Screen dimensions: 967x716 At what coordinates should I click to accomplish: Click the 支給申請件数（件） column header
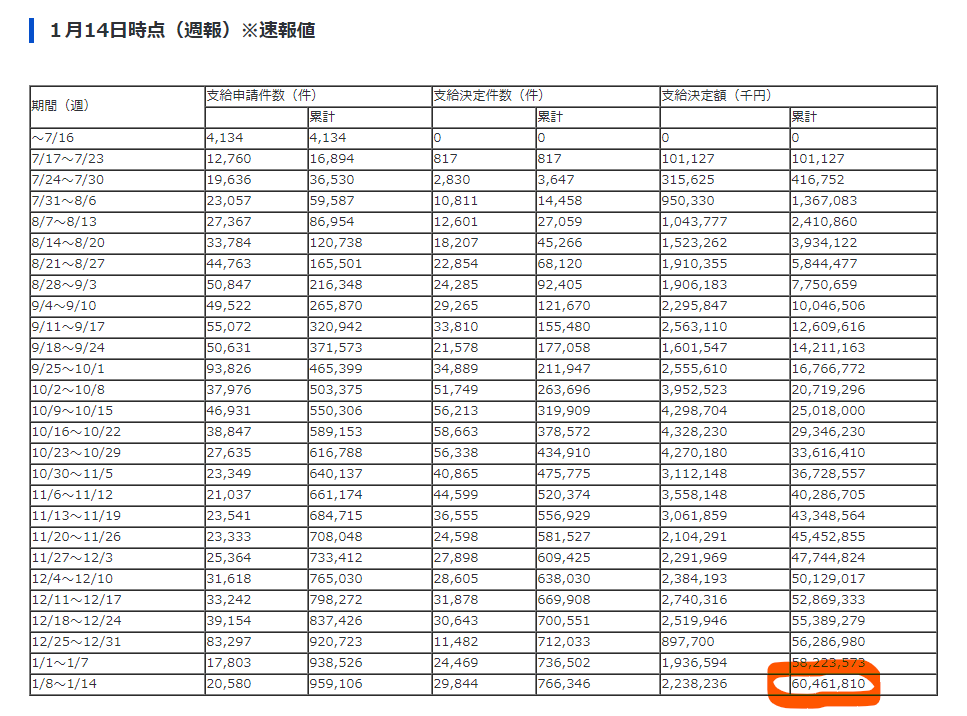click(261, 96)
